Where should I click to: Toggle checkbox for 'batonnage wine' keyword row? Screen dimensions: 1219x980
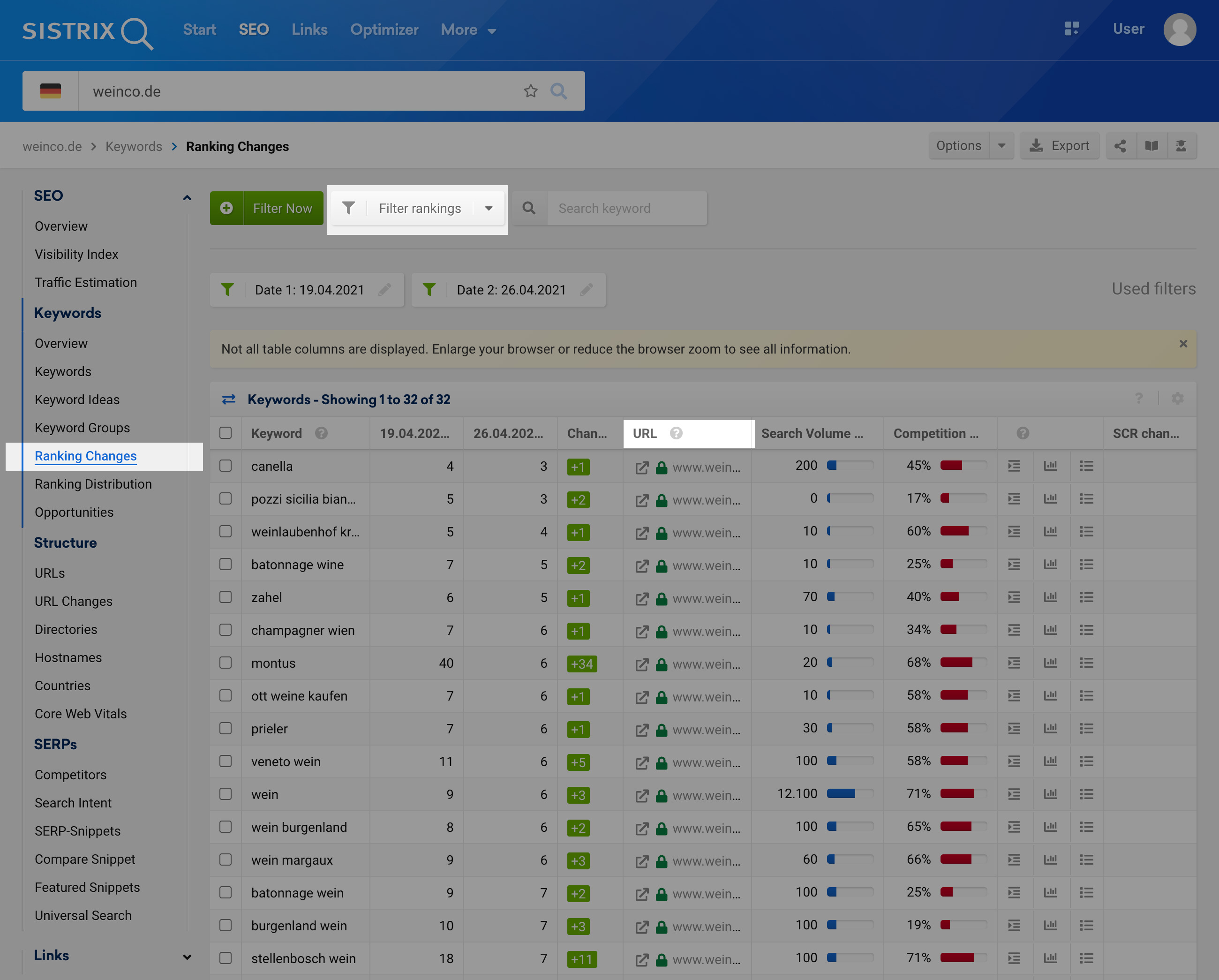point(227,564)
